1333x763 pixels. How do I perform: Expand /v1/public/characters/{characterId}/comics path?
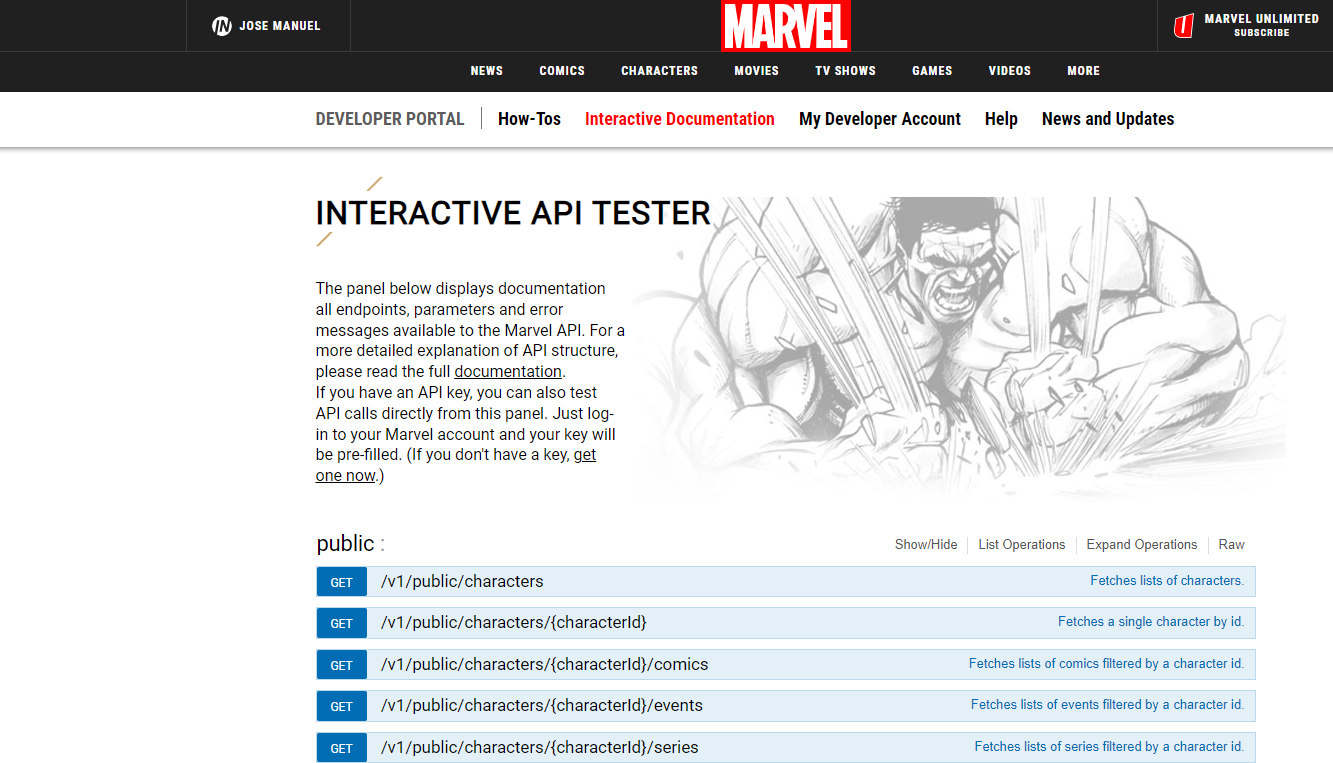click(x=545, y=664)
